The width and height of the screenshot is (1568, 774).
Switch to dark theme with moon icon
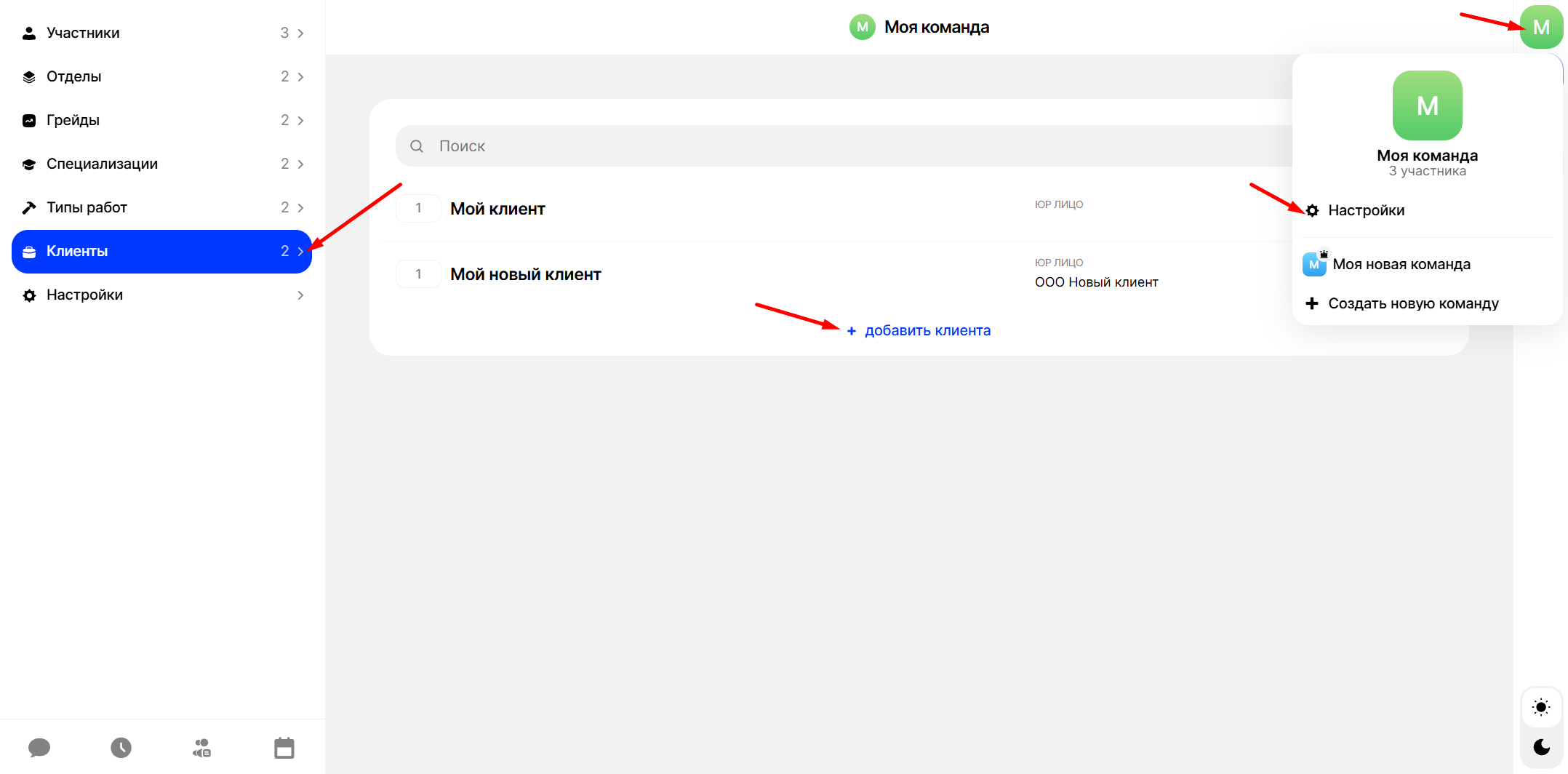[x=1541, y=746]
